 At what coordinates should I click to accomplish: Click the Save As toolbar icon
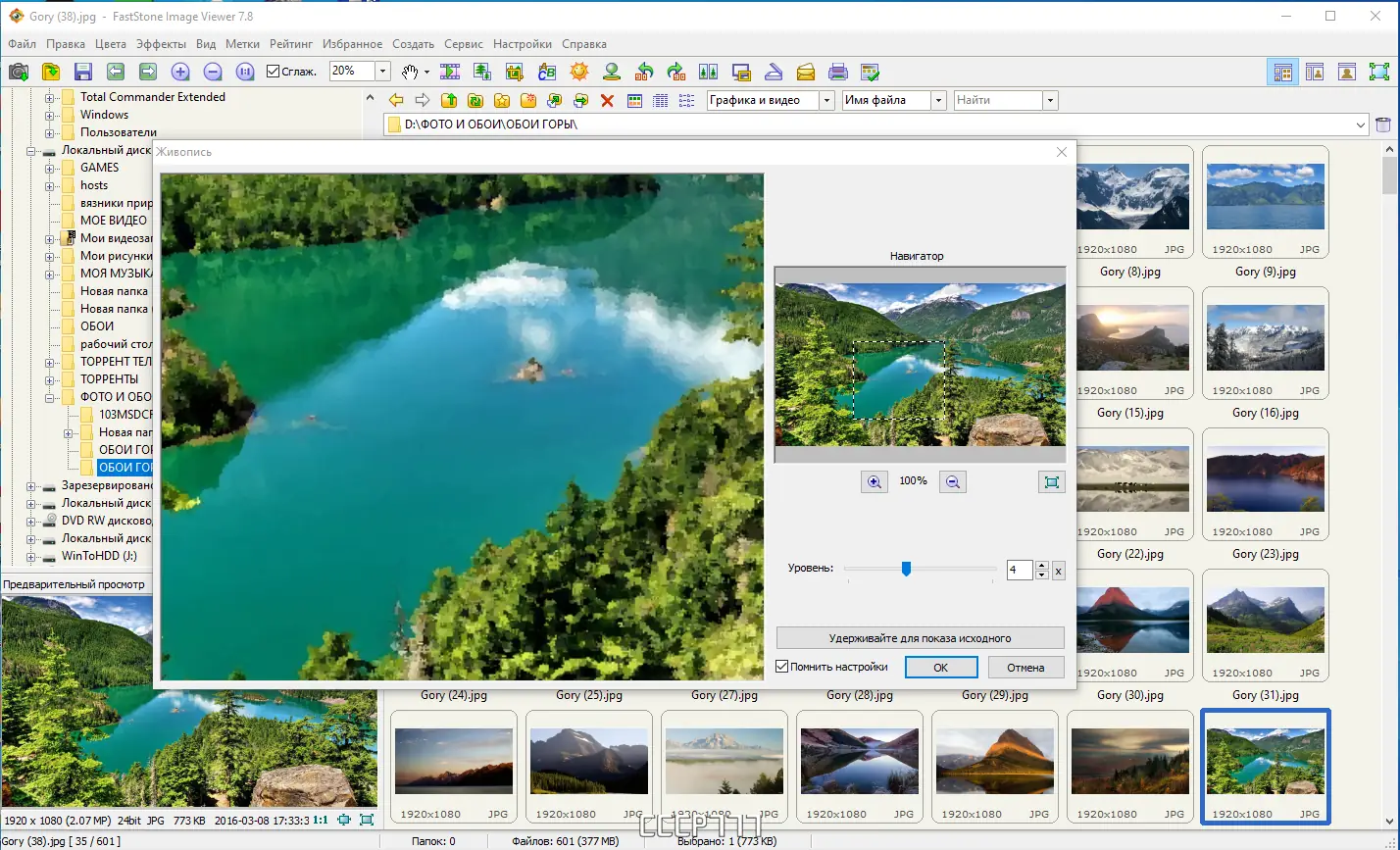pos(83,71)
